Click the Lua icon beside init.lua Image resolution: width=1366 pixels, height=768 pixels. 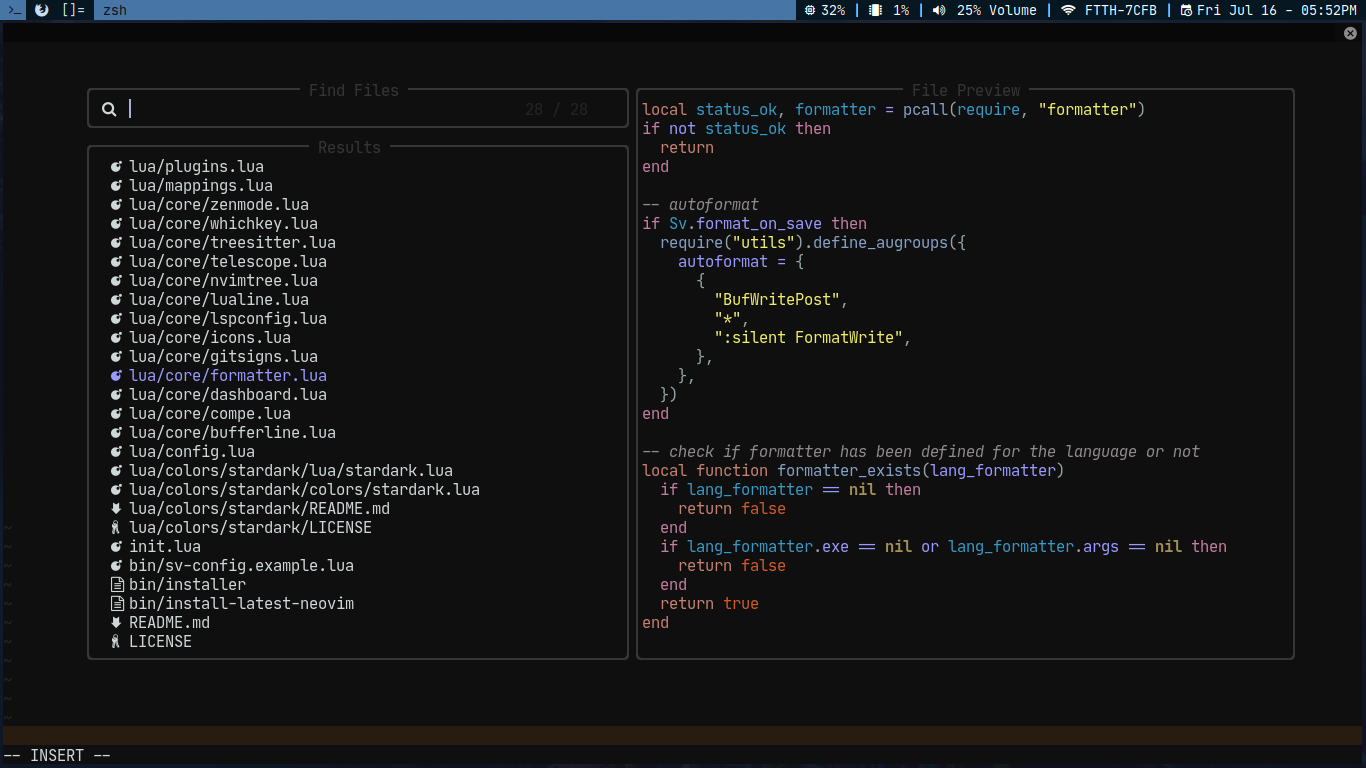point(116,547)
